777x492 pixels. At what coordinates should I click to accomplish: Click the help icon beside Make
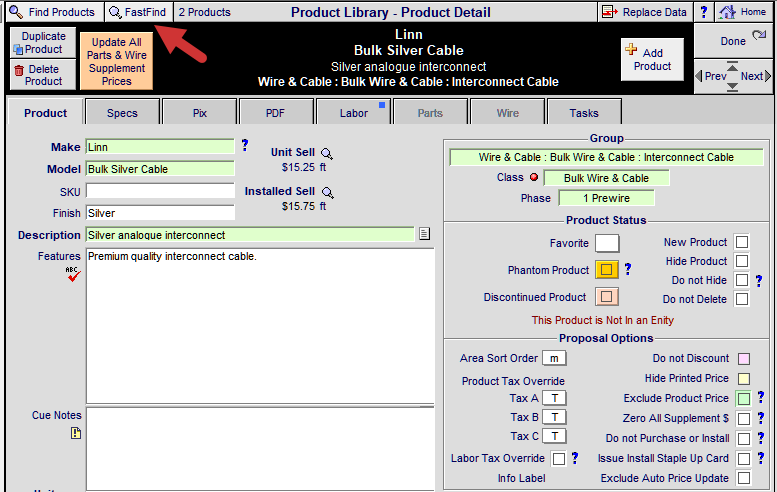point(245,145)
